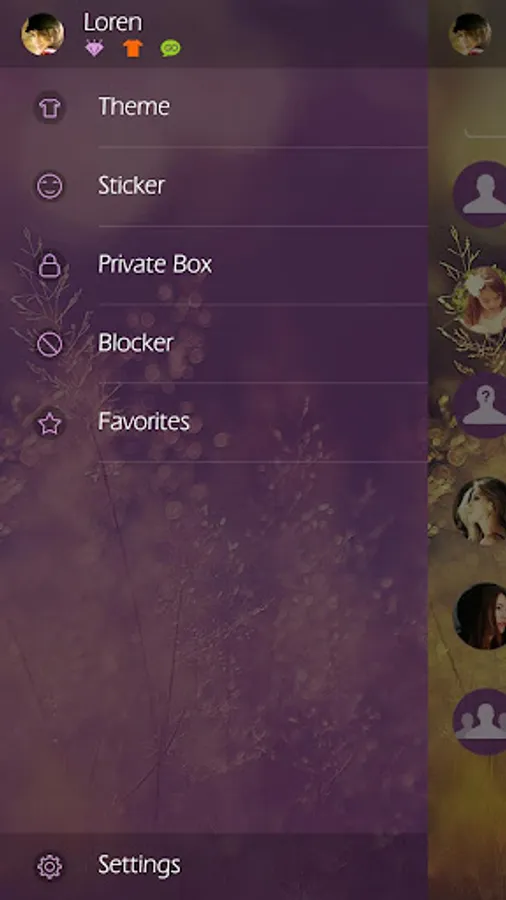Select the Private Box lock icon
The width and height of the screenshot is (506, 900).
coord(49,265)
